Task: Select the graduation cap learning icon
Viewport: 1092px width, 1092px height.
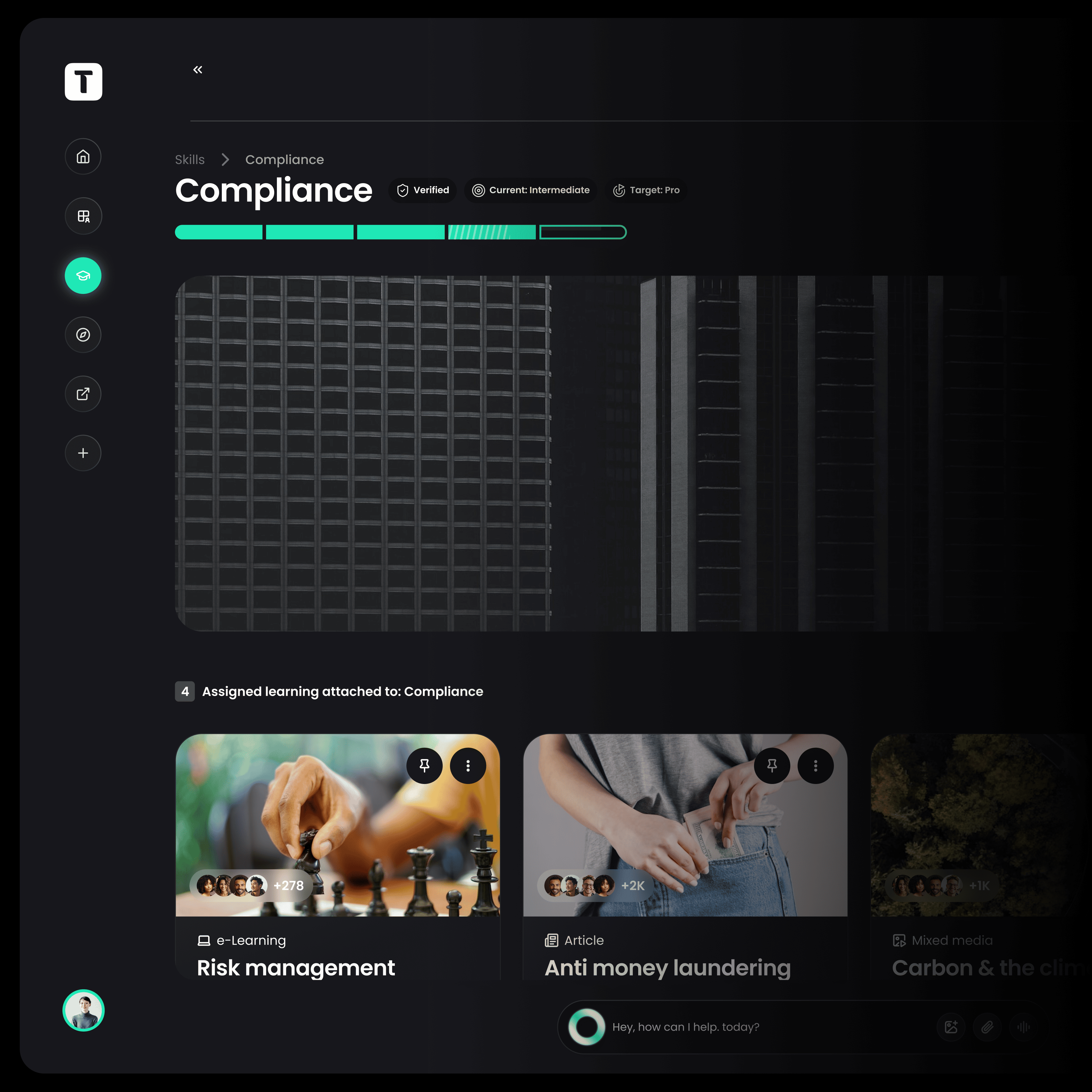Action: pos(83,275)
